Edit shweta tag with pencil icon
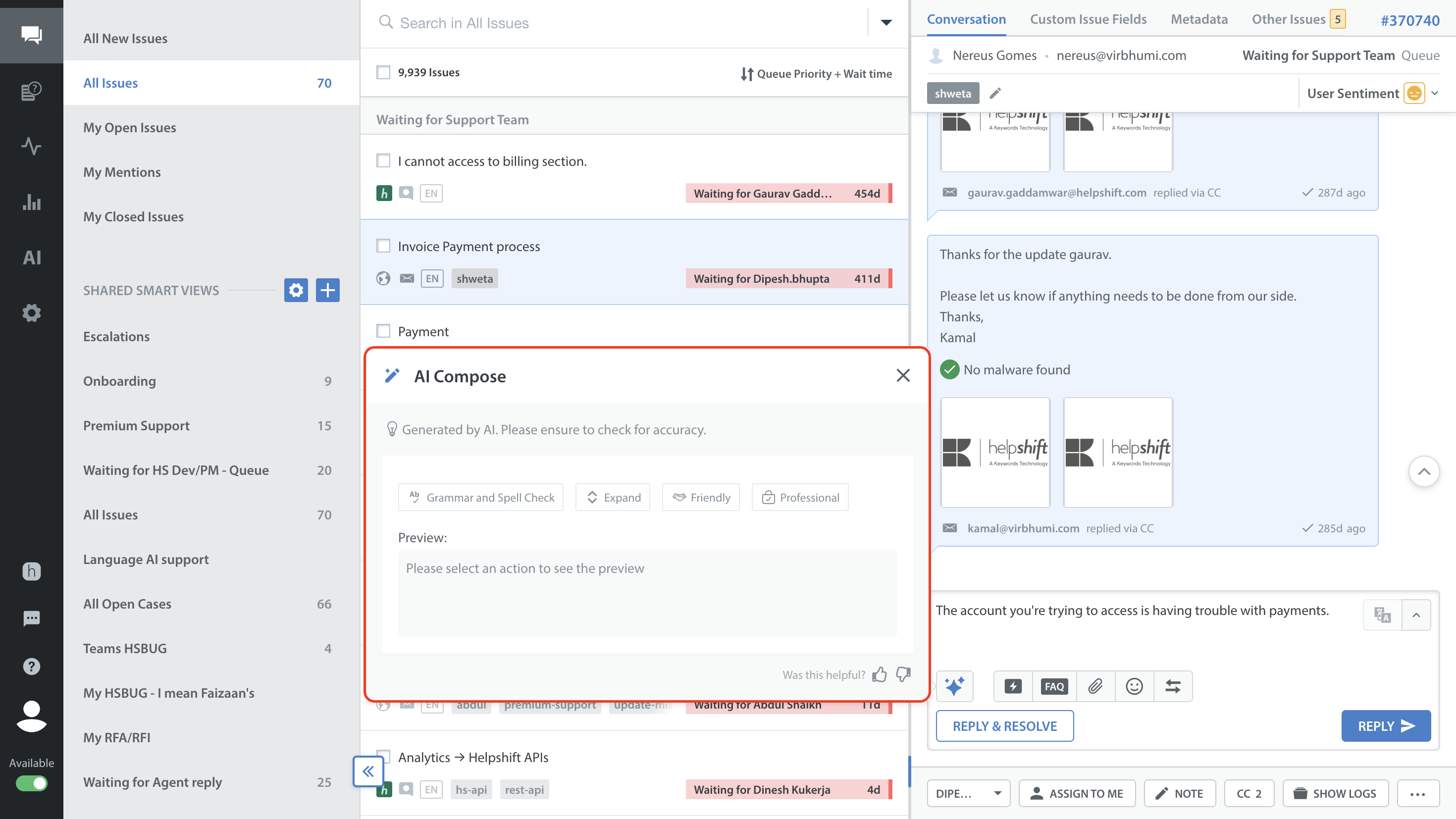 (x=995, y=93)
